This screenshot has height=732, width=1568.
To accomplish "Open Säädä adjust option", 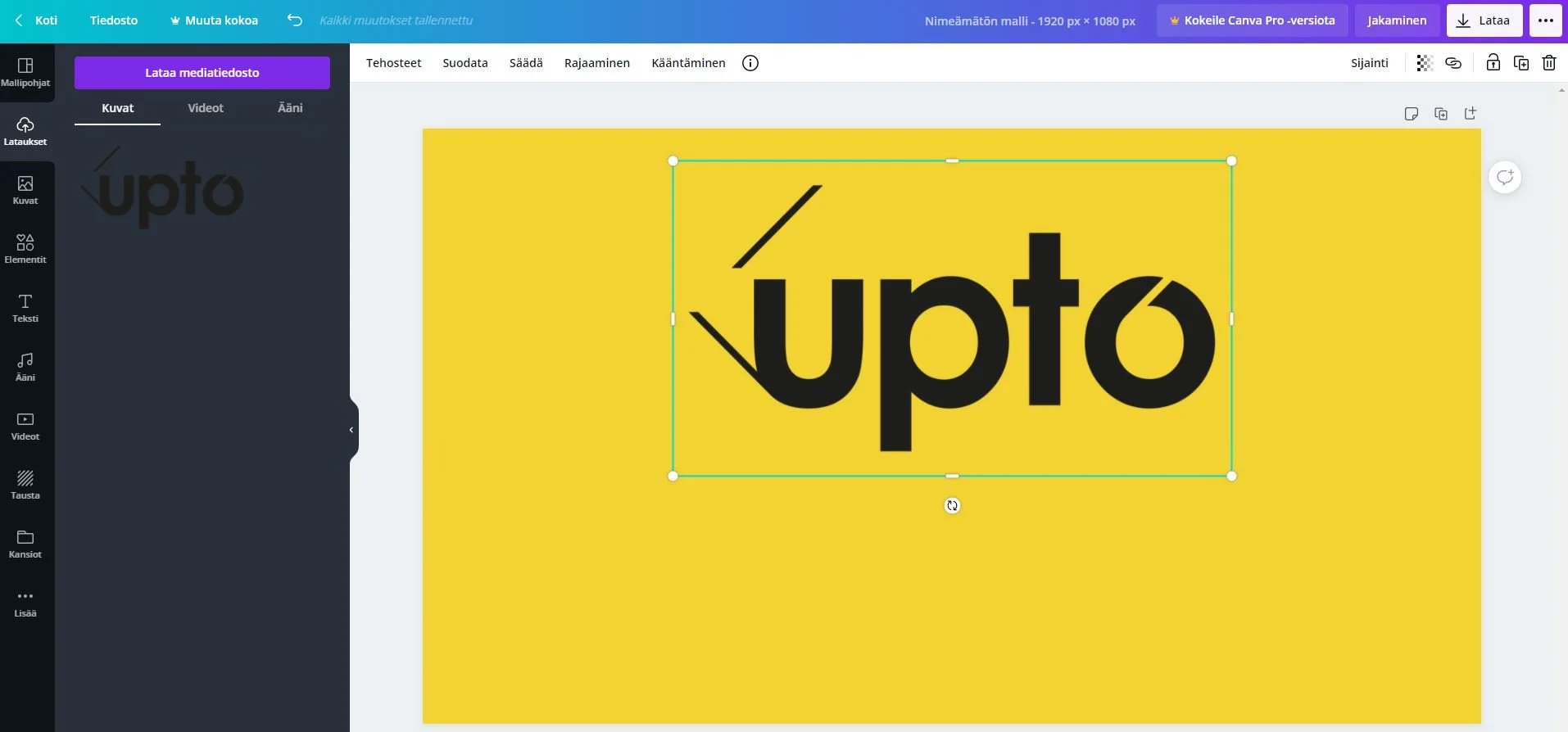I will pyautogui.click(x=526, y=63).
